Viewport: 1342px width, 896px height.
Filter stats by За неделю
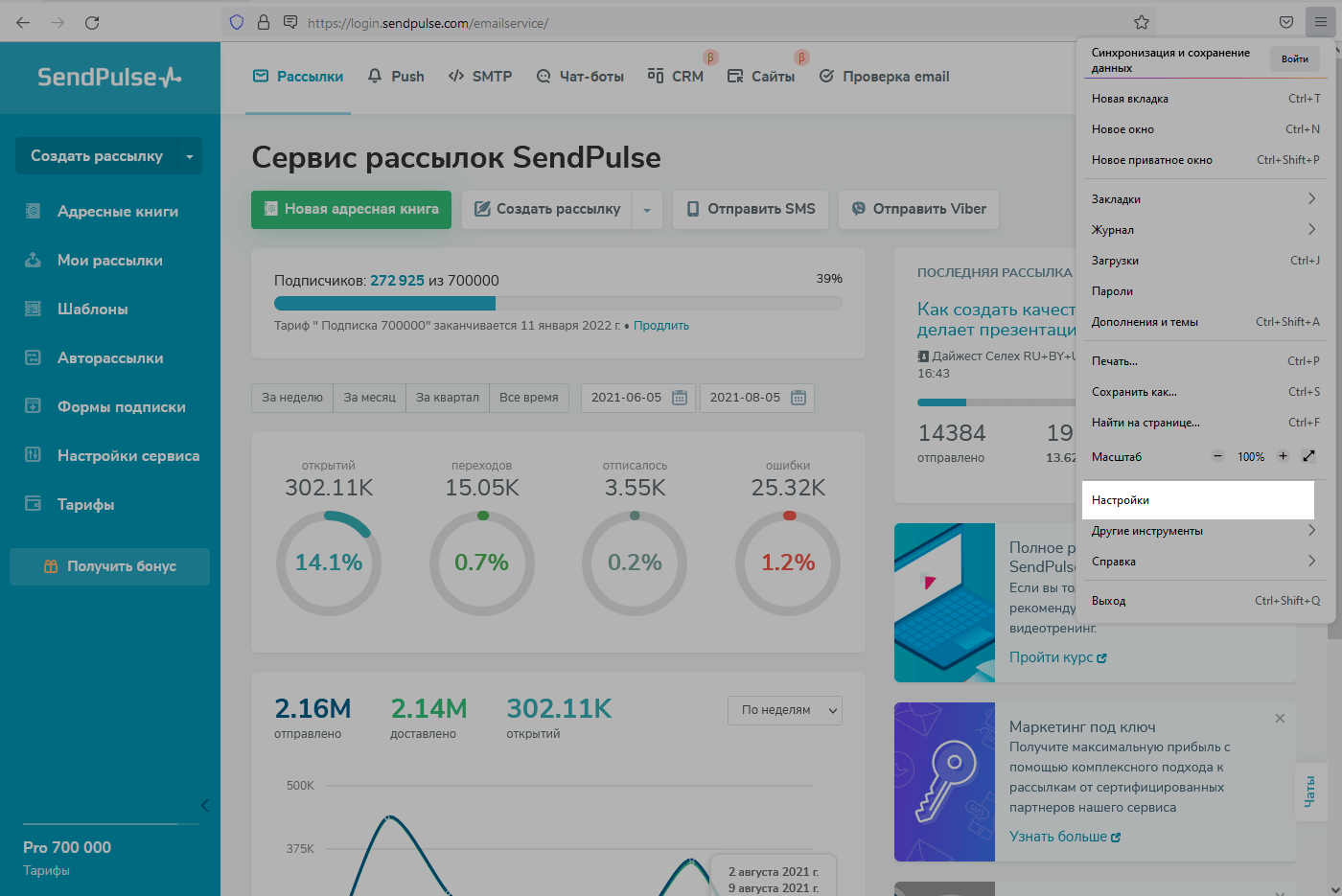(292, 398)
